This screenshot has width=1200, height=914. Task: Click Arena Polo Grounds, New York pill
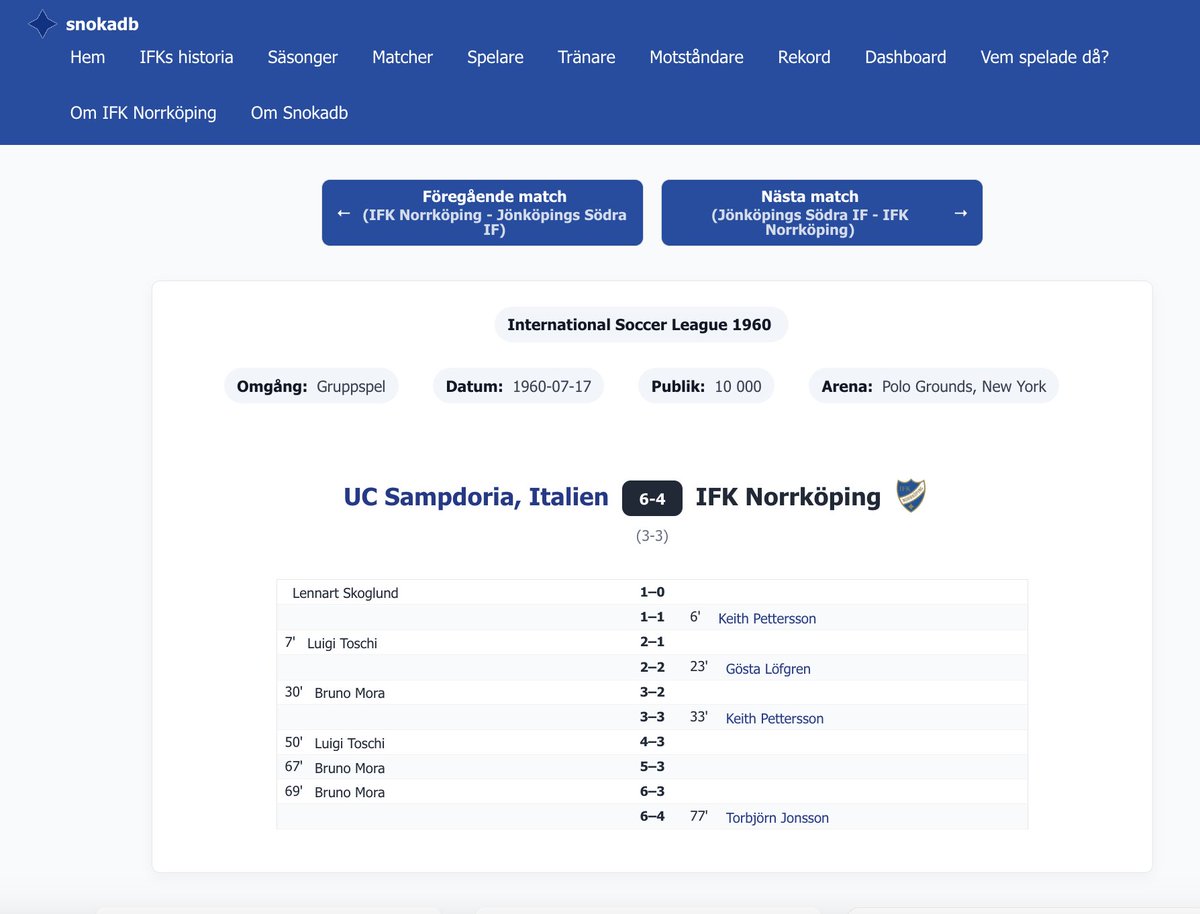click(x=934, y=386)
